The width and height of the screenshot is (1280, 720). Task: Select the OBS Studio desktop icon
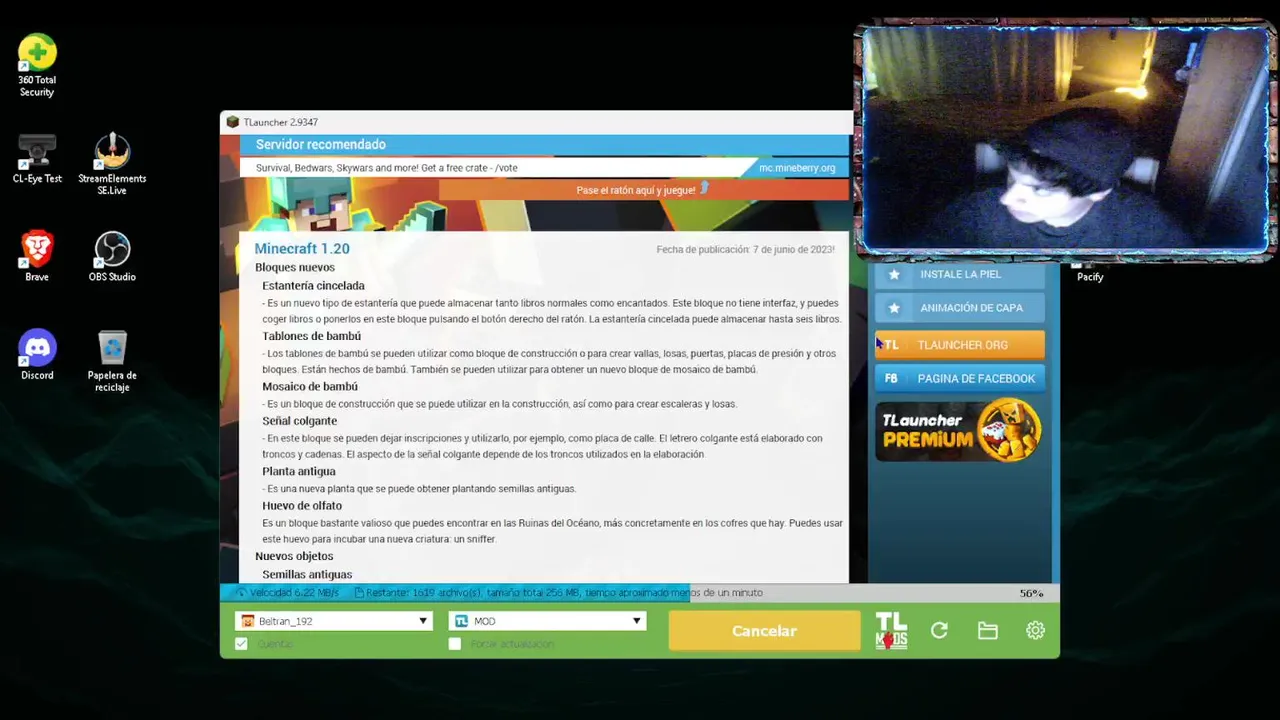pos(112,257)
